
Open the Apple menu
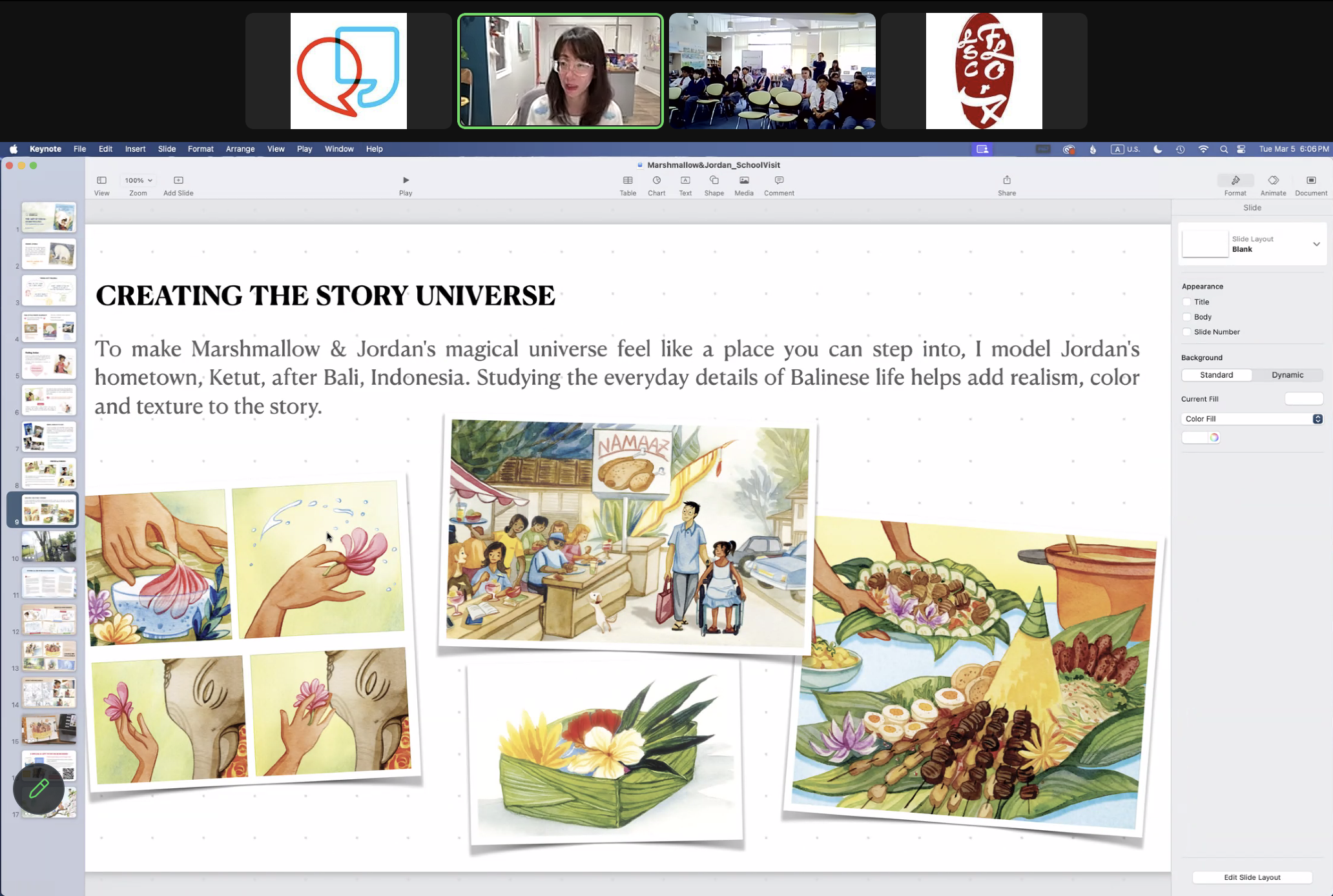[x=14, y=148]
